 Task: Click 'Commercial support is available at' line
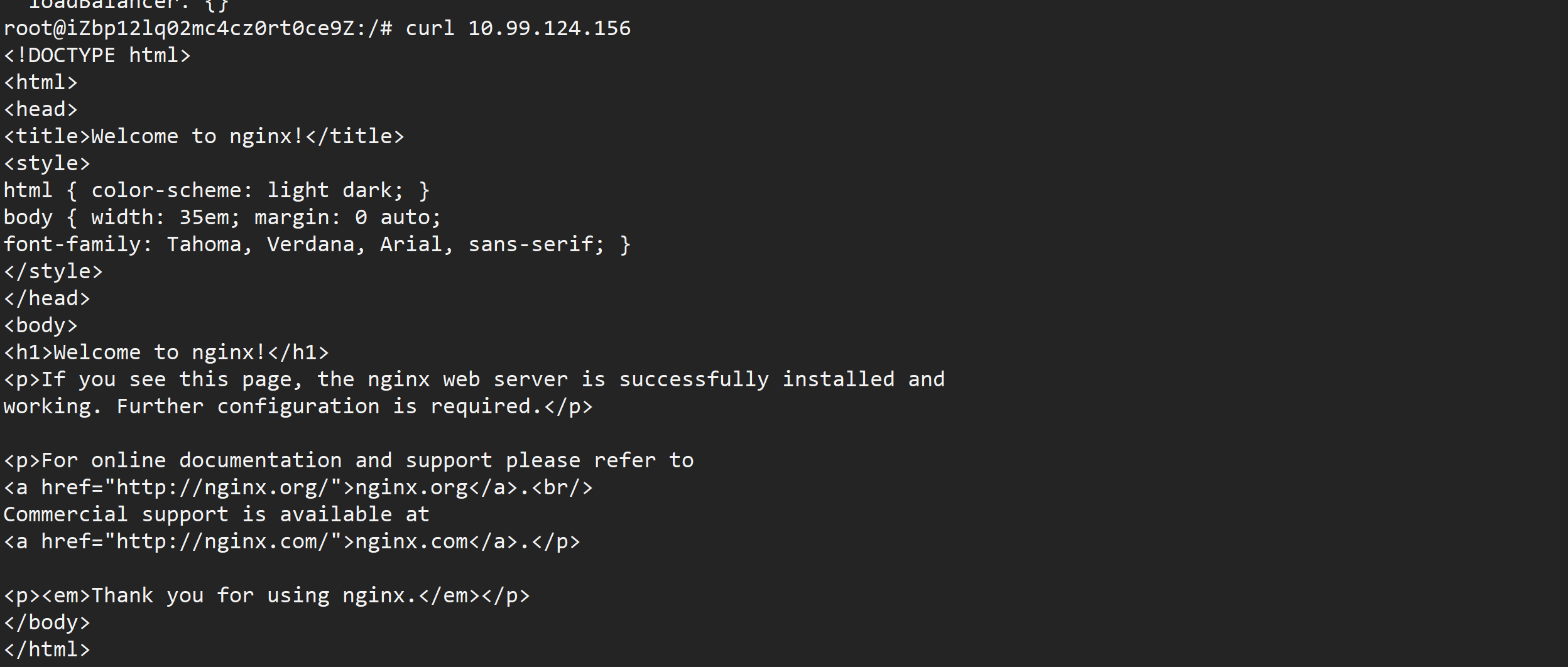coord(216,514)
